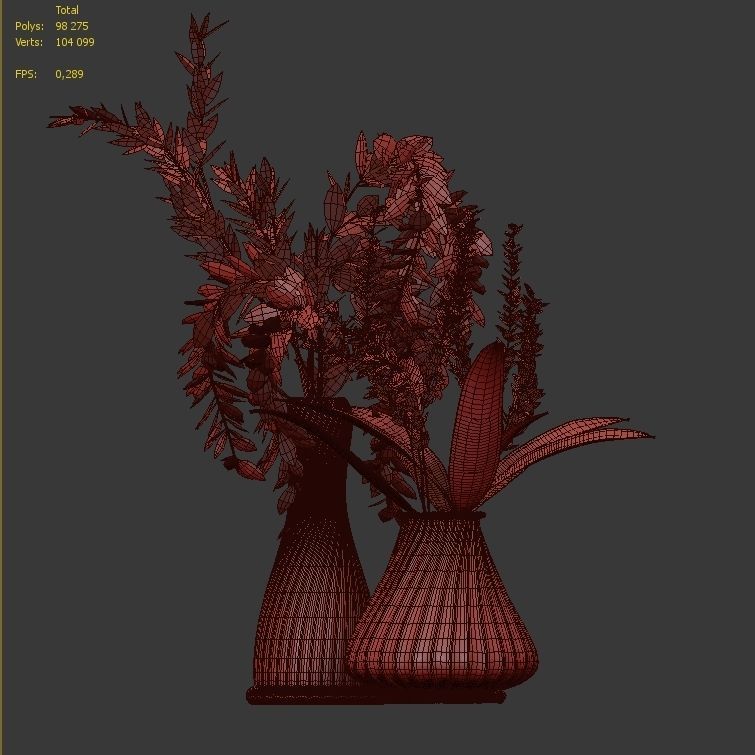Viewport: 755px width, 755px height.
Task: Select the vertex count '104 099'
Action: coord(75,42)
